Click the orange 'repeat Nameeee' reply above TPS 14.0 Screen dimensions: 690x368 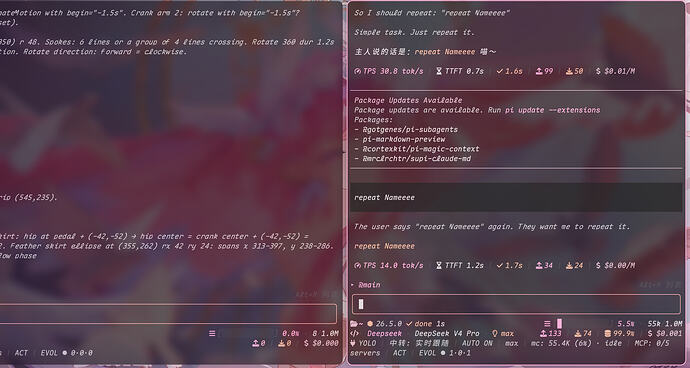tap(384, 246)
